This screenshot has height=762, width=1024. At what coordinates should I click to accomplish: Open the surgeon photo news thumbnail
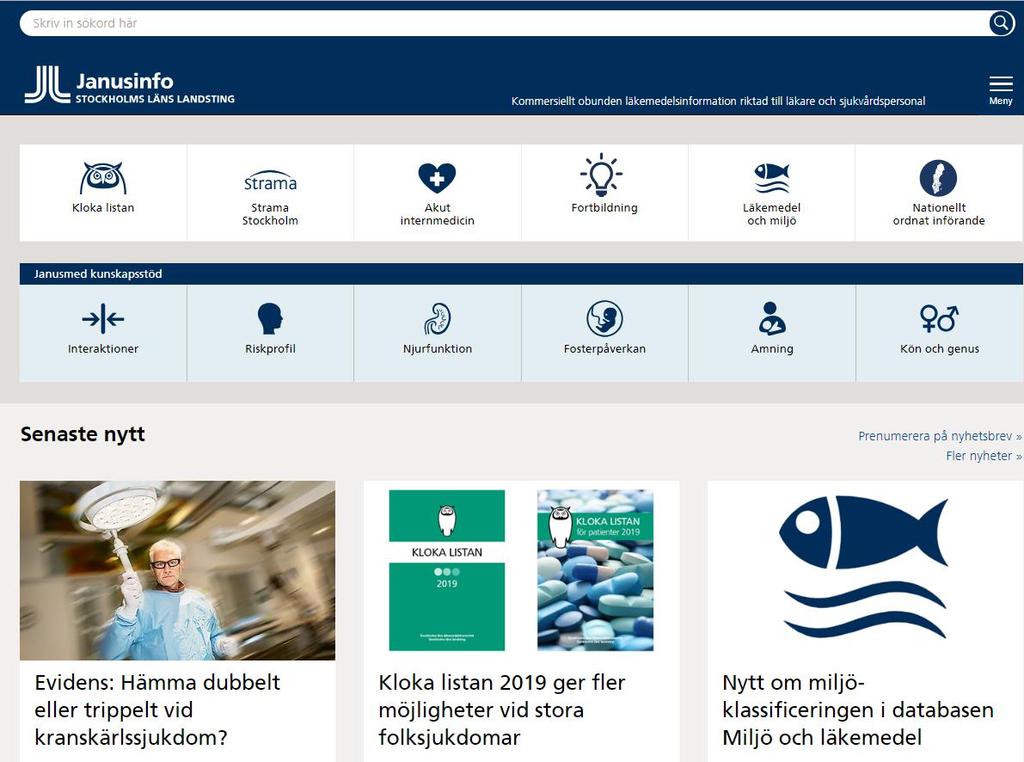pyautogui.click(x=177, y=571)
